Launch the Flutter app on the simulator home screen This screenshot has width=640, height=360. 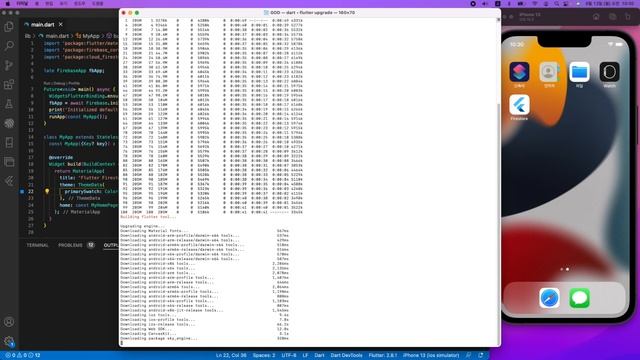(x=519, y=105)
